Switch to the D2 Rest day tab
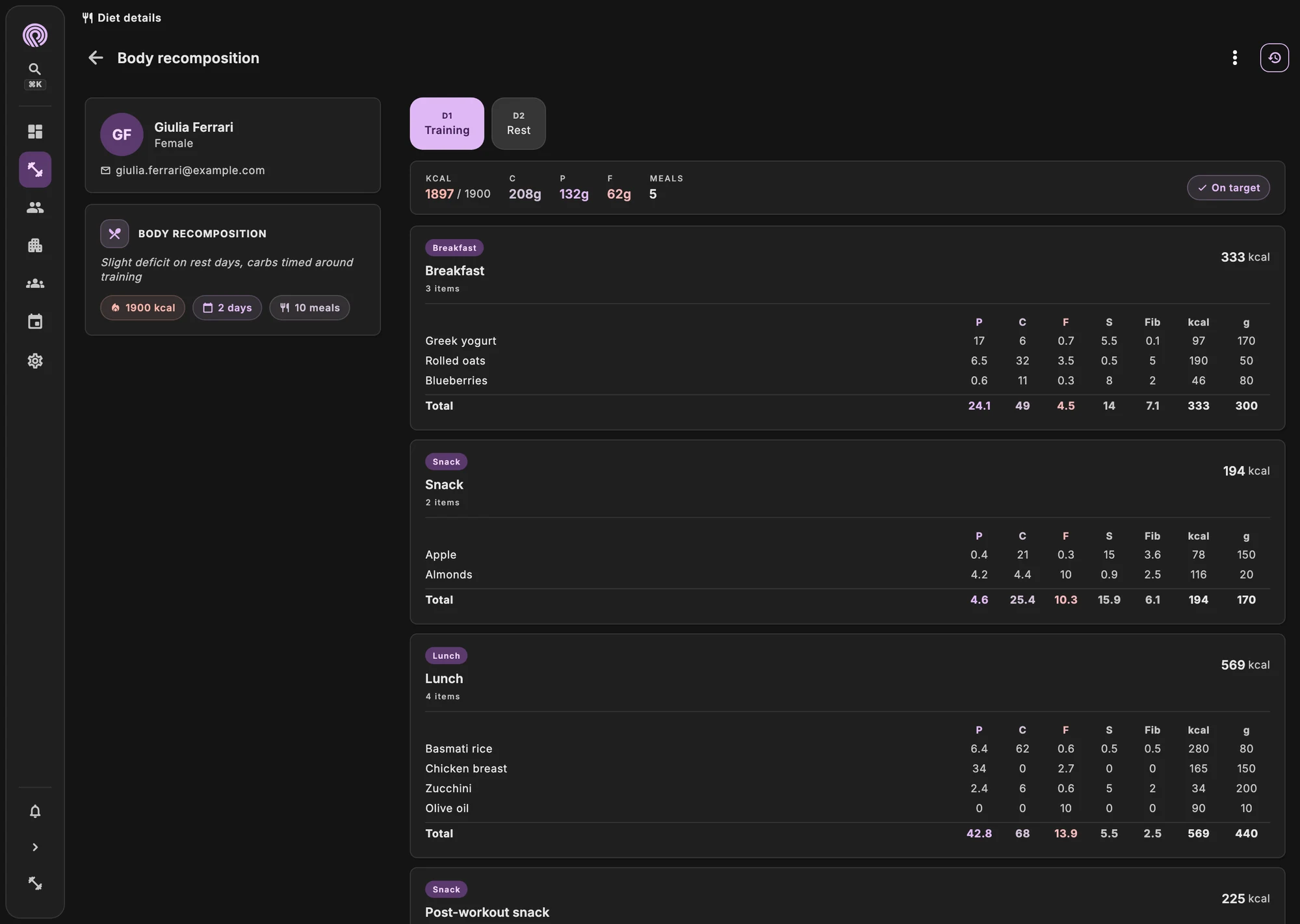This screenshot has width=1300, height=924. pos(519,123)
